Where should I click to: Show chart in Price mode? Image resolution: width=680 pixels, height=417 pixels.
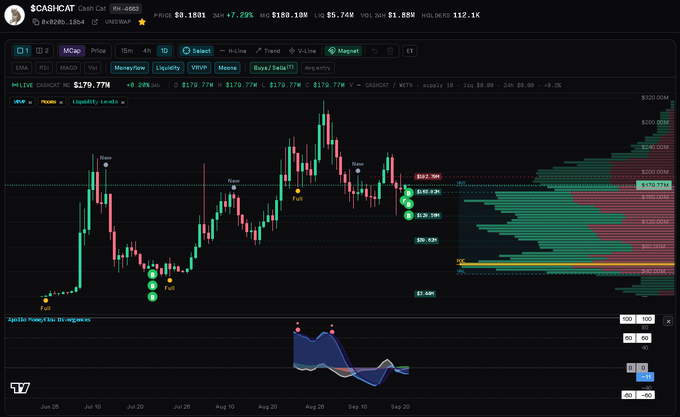(98, 51)
